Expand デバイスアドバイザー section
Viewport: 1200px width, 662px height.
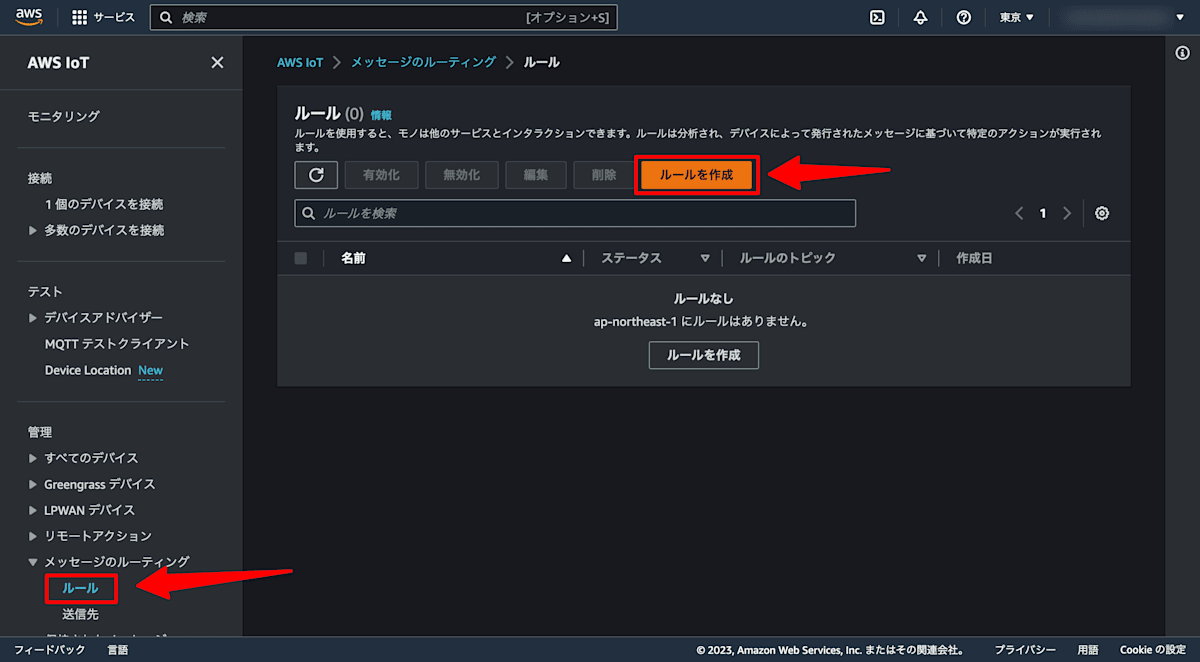point(33,318)
